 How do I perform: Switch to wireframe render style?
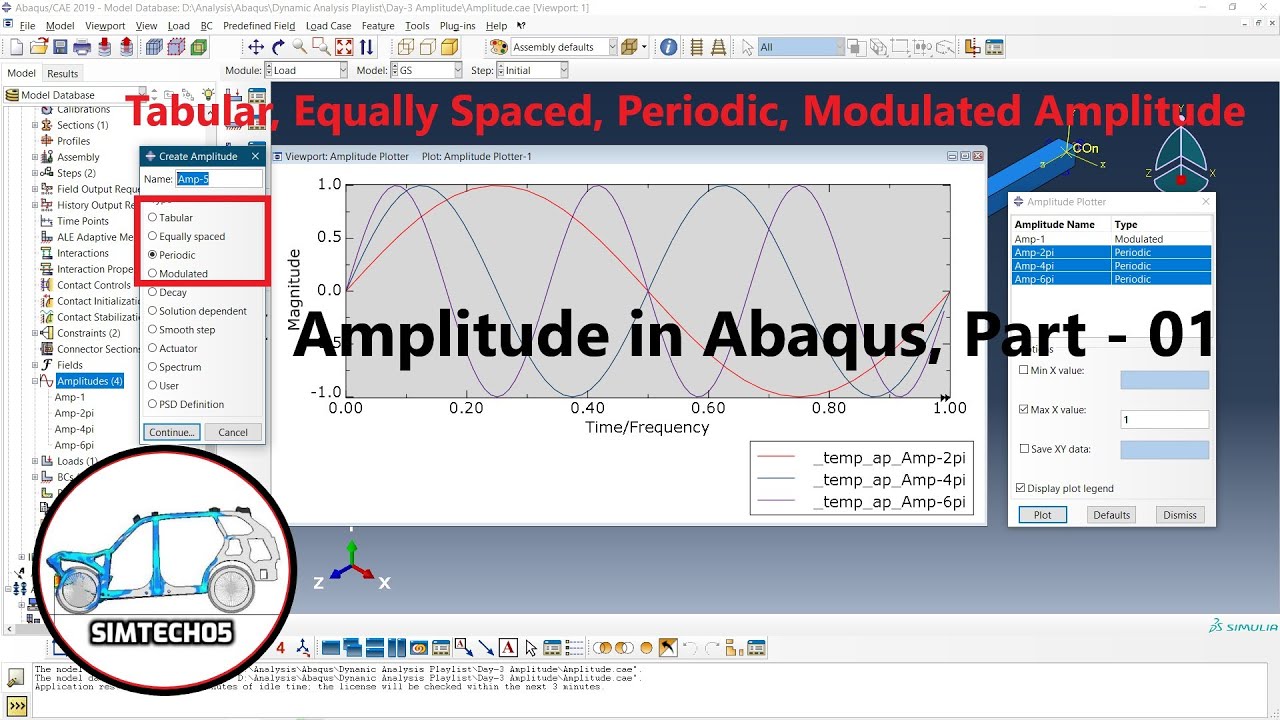(405, 47)
